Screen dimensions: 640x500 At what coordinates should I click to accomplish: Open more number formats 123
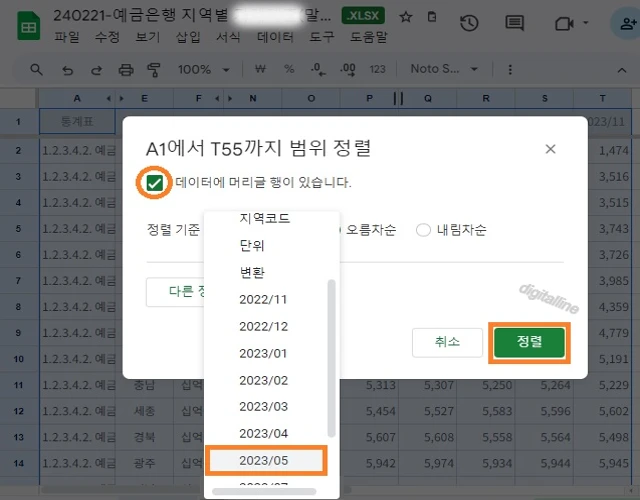[x=377, y=69]
